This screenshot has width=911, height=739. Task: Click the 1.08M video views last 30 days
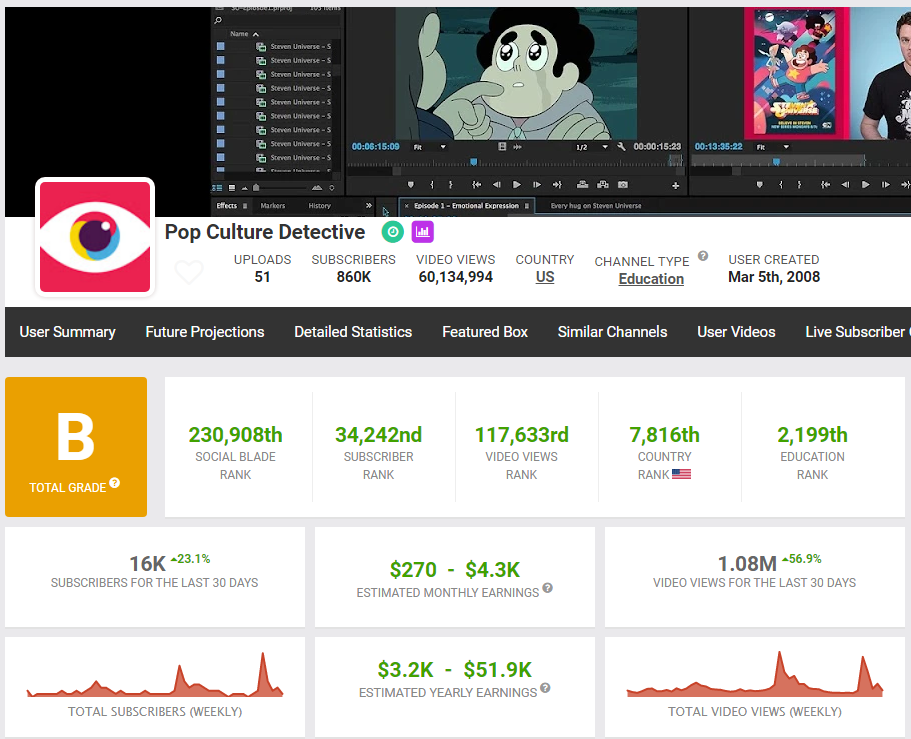point(747,564)
